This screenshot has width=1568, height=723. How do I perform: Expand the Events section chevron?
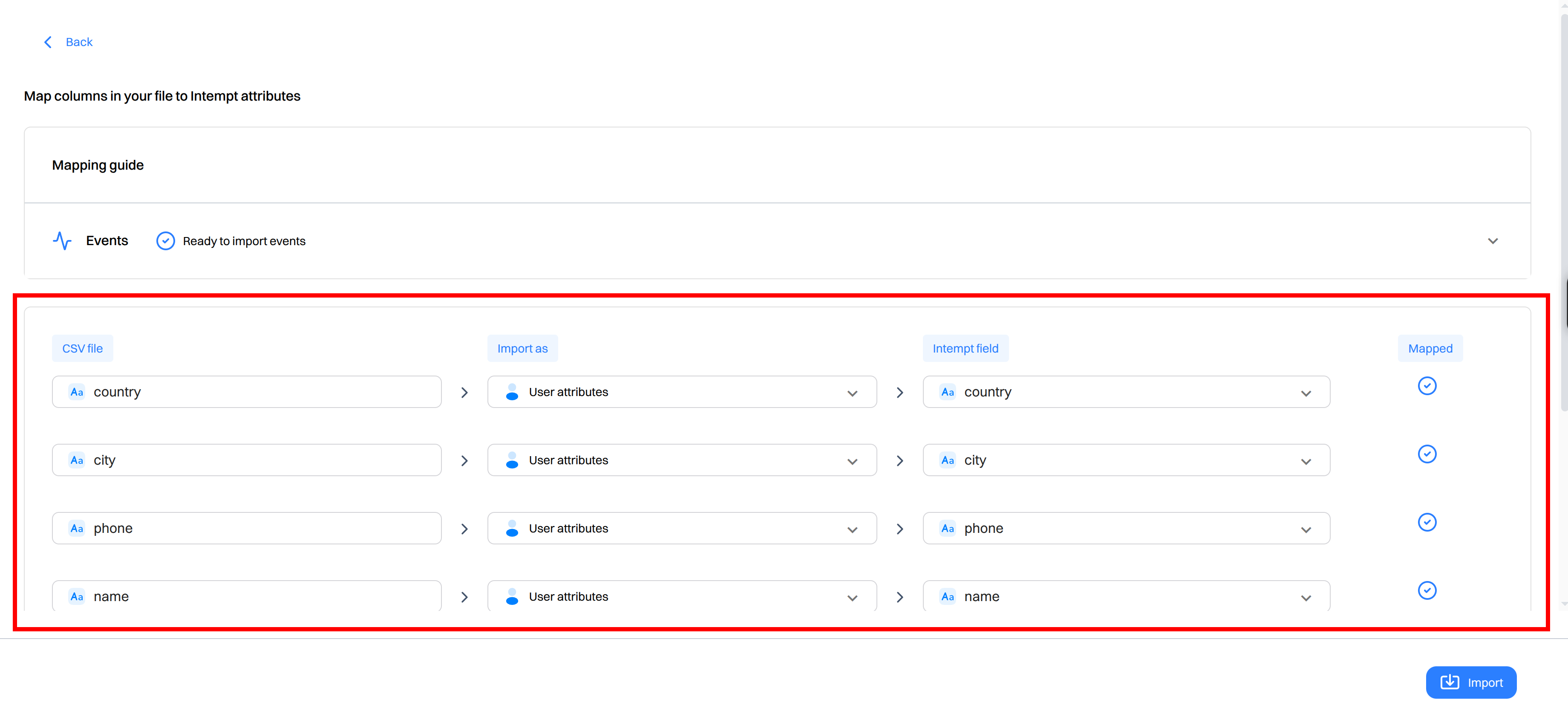click(x=1493, y=240)
